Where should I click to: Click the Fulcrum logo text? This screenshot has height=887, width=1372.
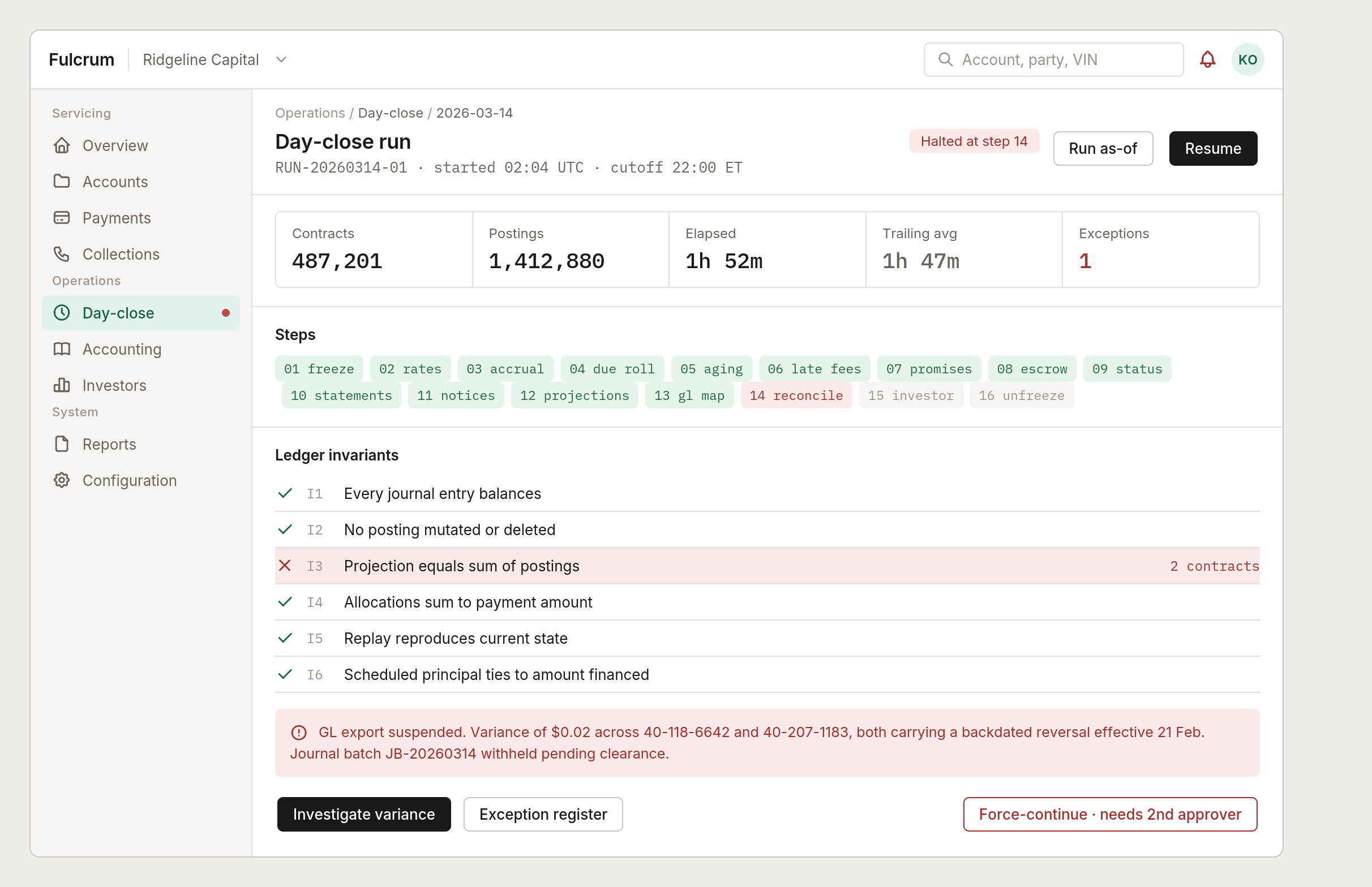pyautogui.click(x=82, y=59)
